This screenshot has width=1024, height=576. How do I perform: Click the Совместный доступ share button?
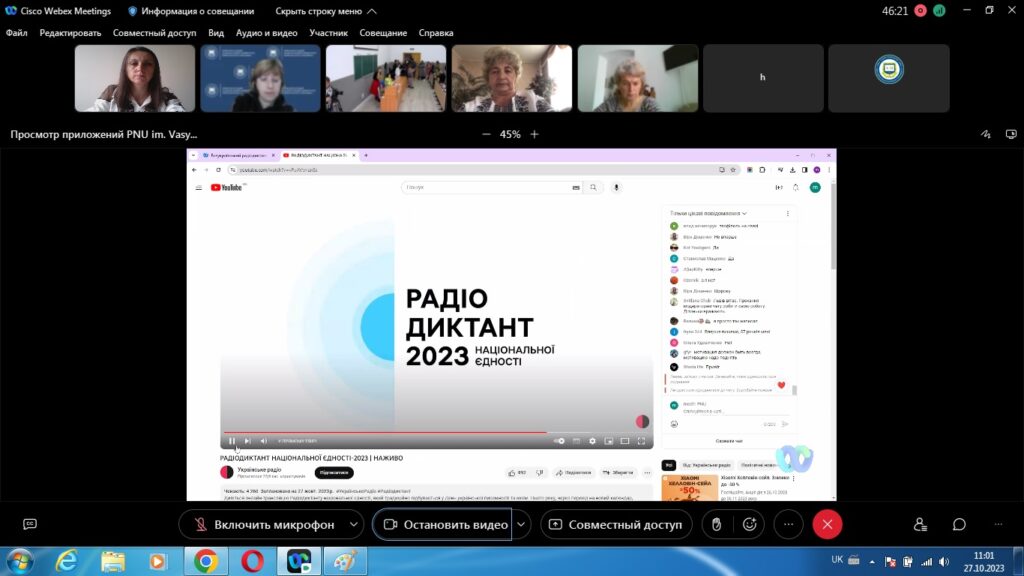pos(616,524)
